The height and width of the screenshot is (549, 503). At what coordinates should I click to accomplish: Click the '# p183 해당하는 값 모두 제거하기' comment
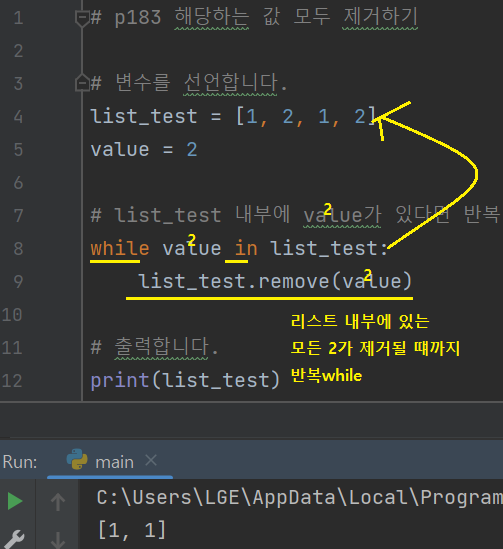[x=254, y=17]
